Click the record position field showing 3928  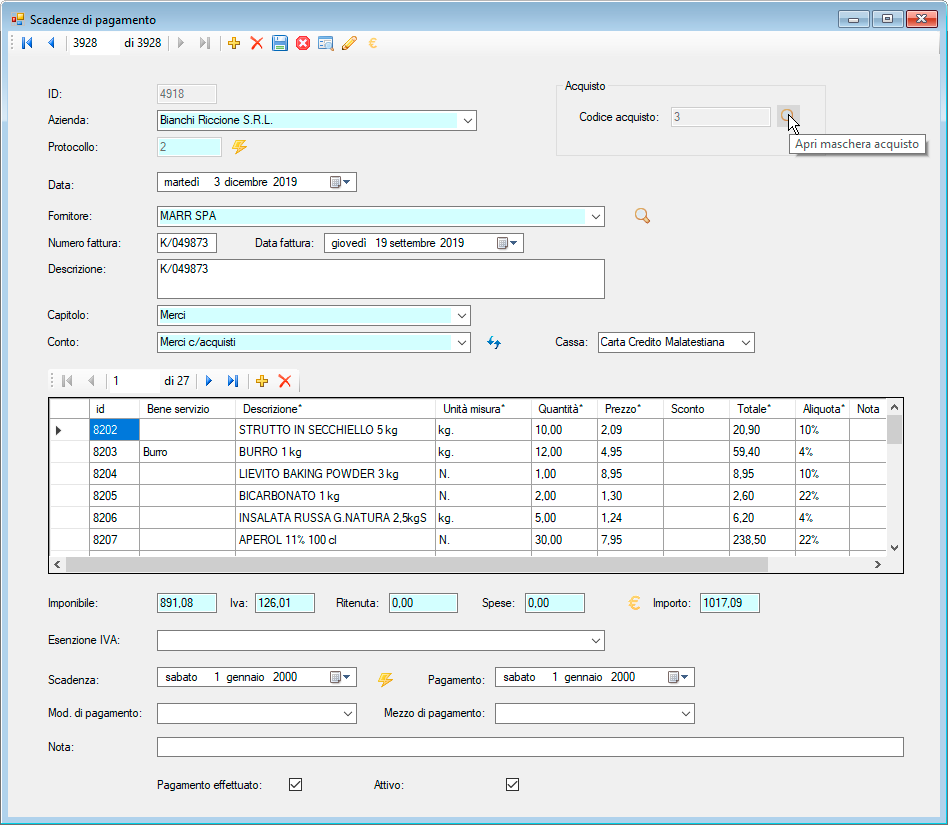[x=95, y=43]
